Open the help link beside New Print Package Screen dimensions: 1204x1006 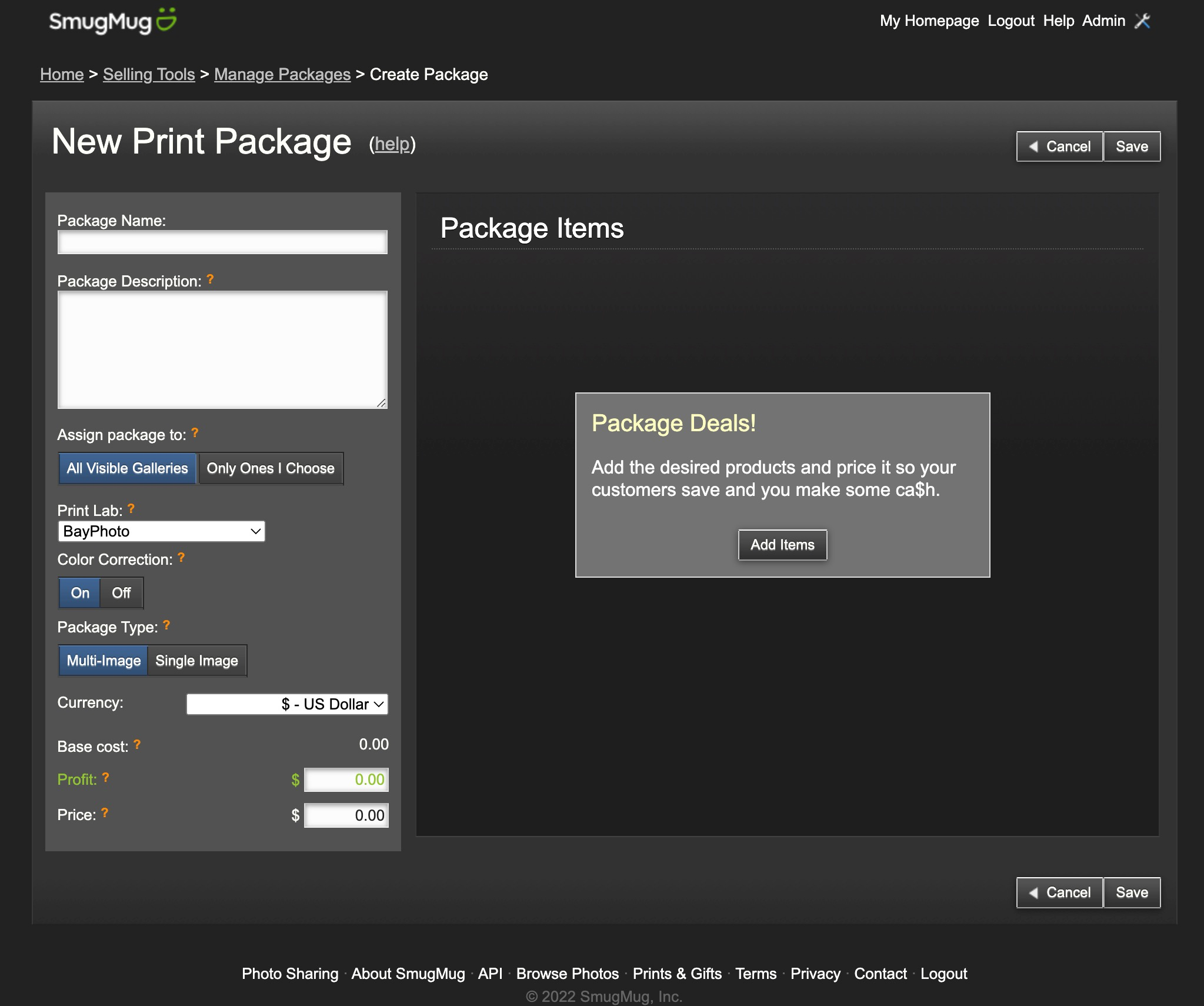coord(392,144)
